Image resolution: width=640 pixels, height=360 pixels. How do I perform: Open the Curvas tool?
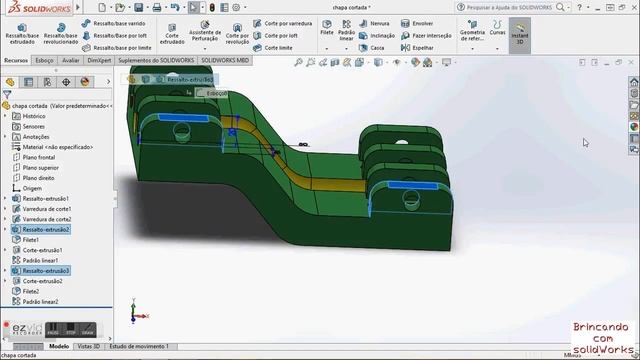point(497,27)
